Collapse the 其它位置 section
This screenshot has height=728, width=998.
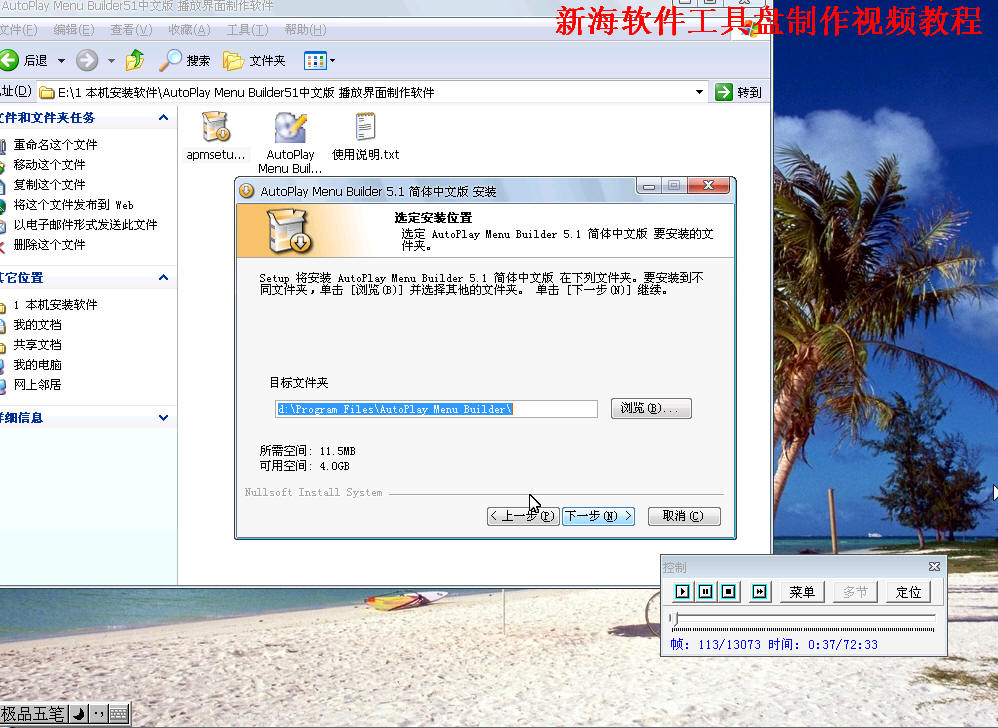[x=164, y=277]
